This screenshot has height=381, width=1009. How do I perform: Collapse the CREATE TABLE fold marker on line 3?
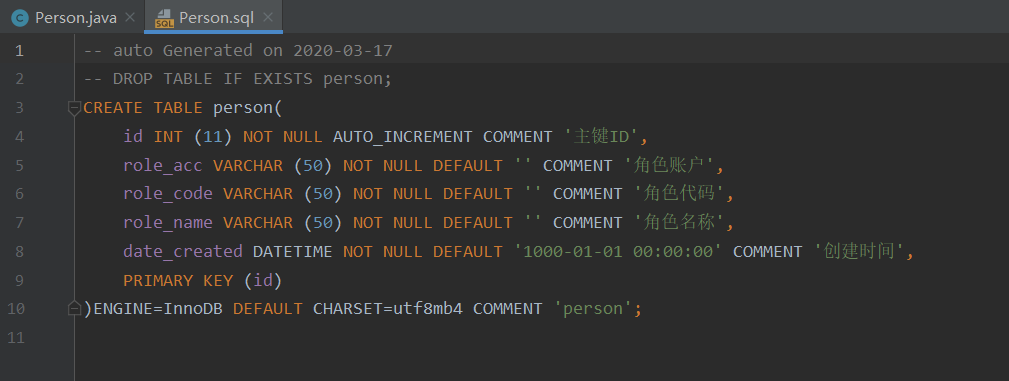coord(75,108)
